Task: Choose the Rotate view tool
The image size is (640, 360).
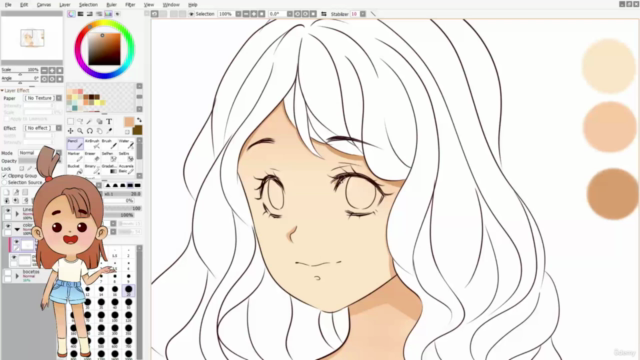Action: [x=90, y=131]
